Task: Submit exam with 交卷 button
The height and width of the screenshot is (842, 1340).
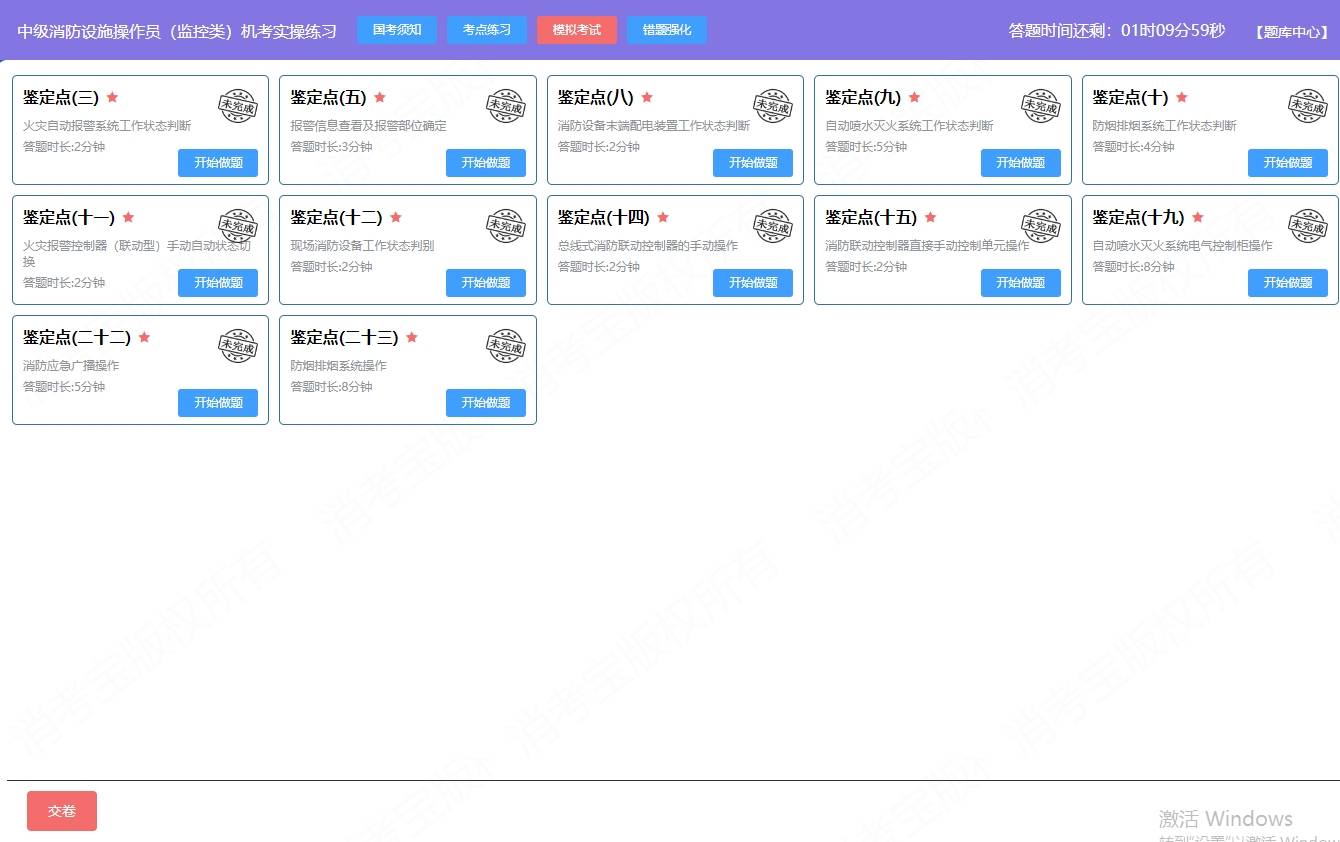Action: [x=62, y=811]
